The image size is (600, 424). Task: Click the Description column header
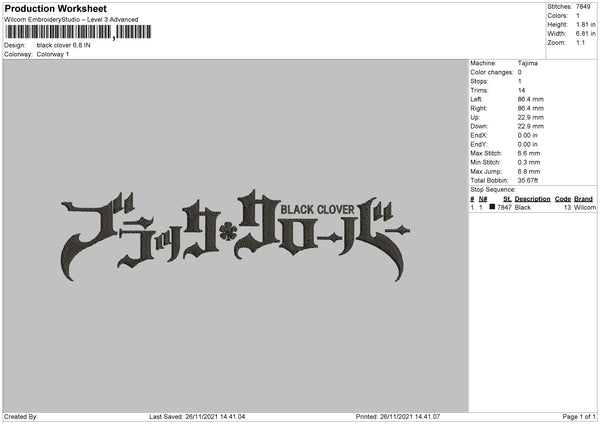pyautogui.click(x=532, y=199)
